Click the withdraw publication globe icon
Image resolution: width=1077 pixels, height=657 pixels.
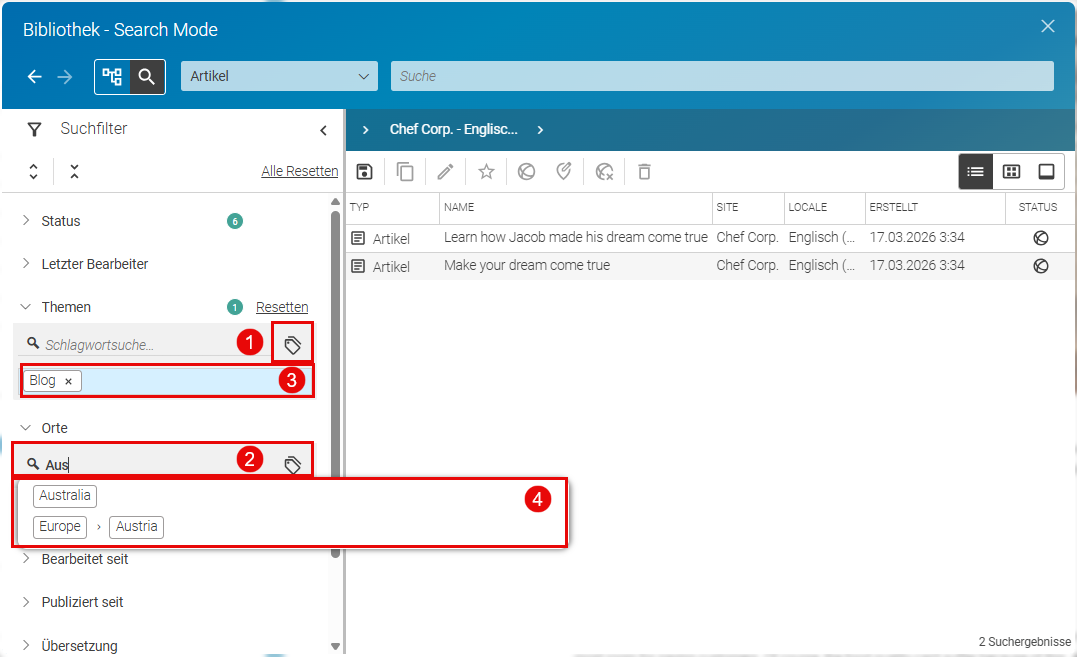[604, 172]
